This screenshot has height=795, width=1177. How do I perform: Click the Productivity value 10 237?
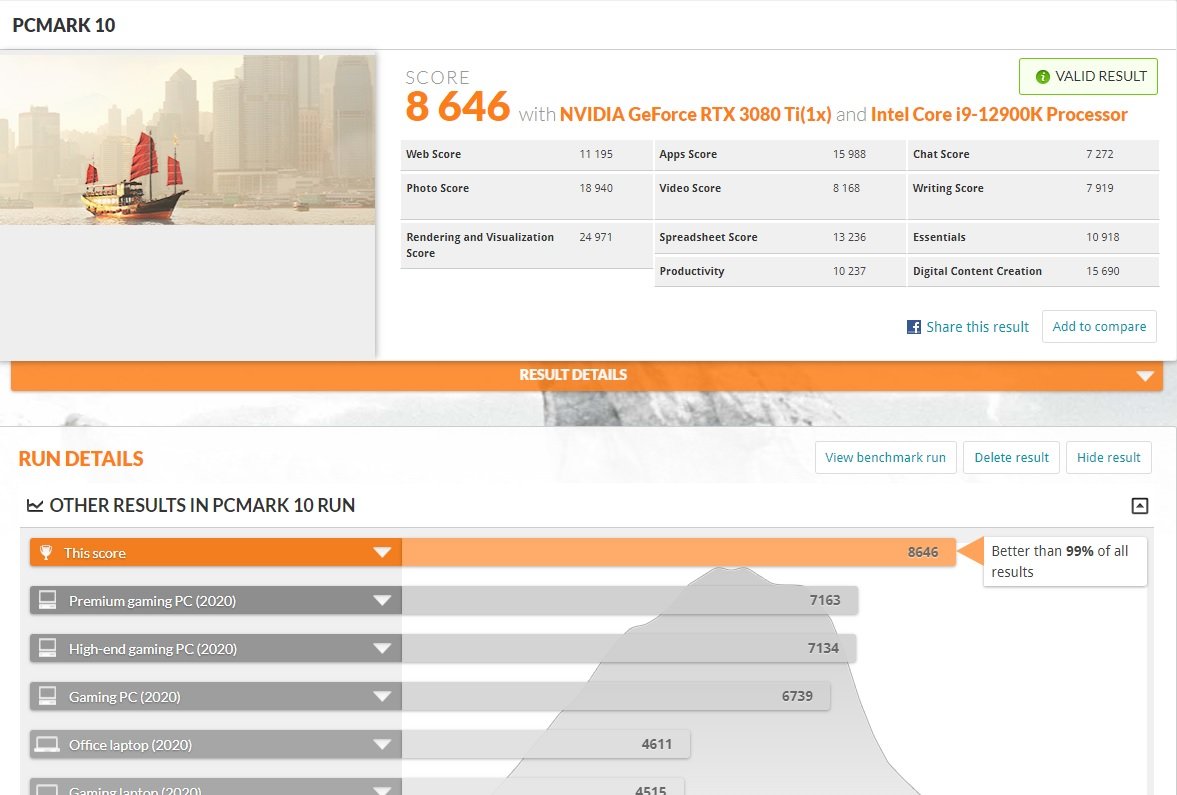pos(849,272)
